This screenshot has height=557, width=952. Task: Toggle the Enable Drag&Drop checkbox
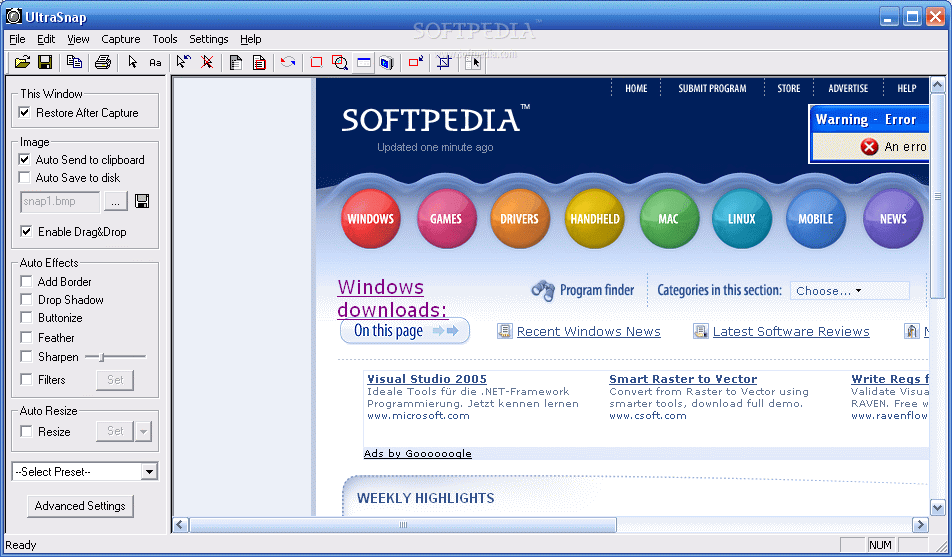pos(26,231)
